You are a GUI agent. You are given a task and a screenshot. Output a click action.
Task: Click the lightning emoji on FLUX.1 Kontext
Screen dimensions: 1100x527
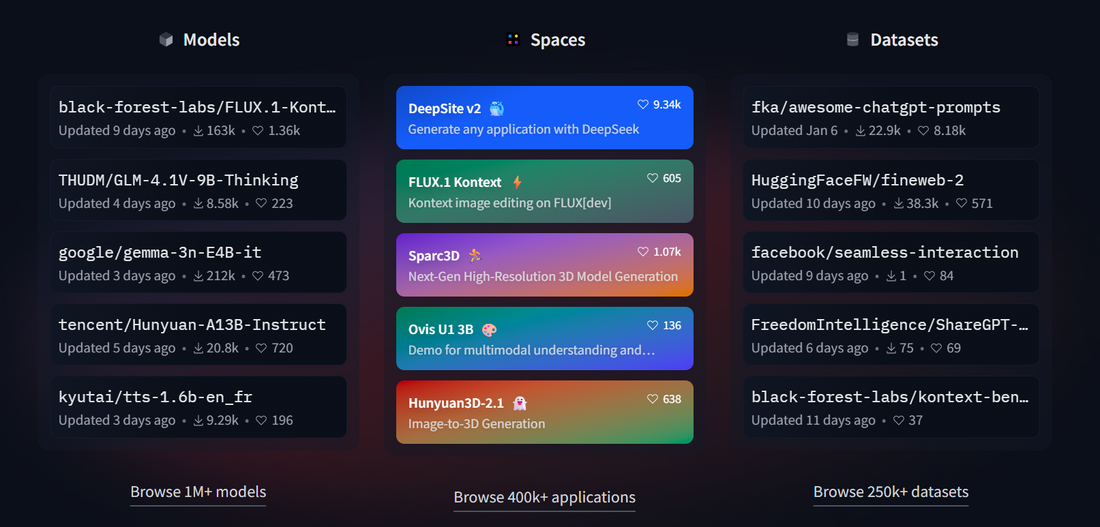tap(517, 182)
